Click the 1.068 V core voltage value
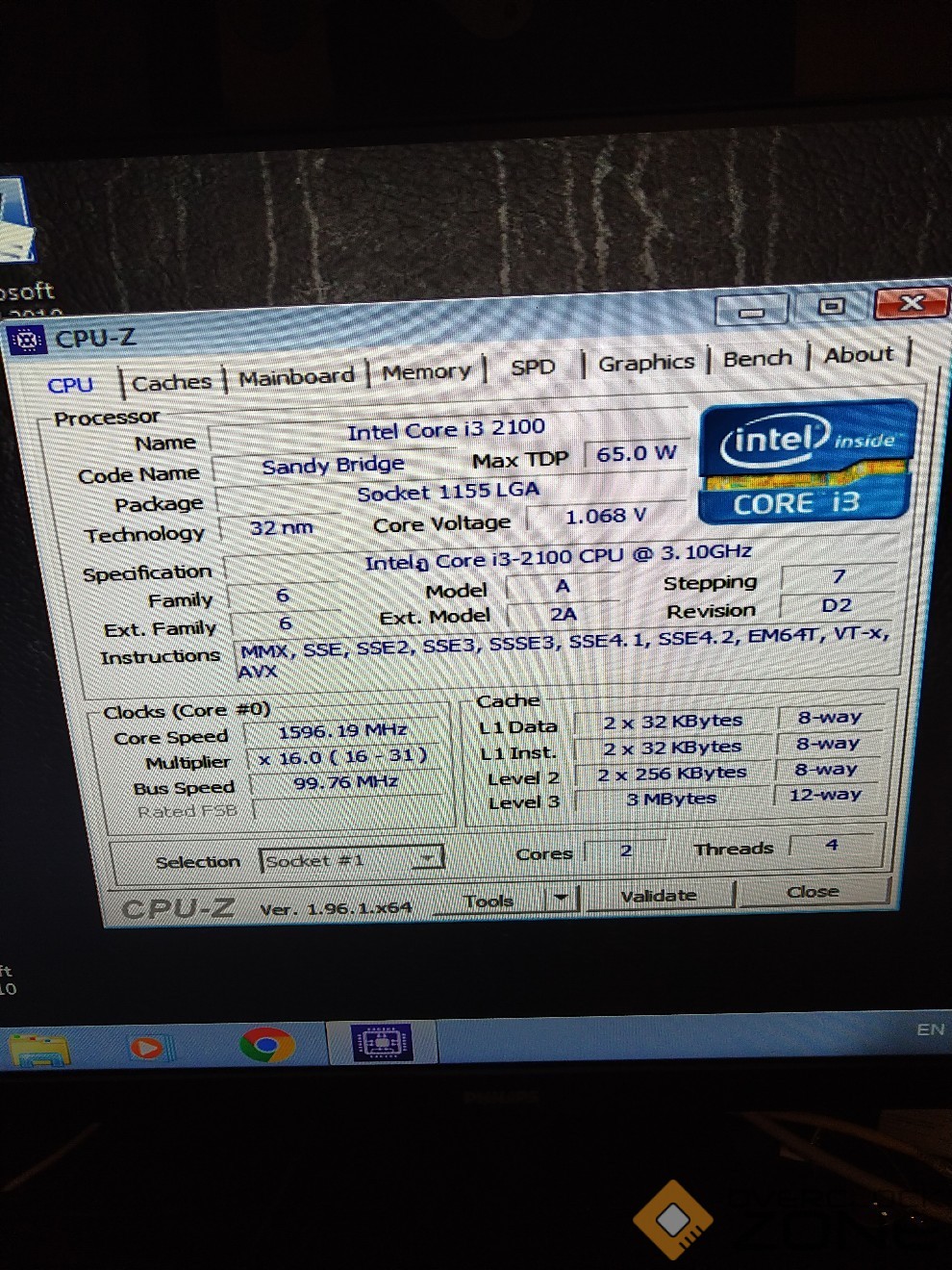Screen dimensions: 952x1270 click(x=606, y=517)
